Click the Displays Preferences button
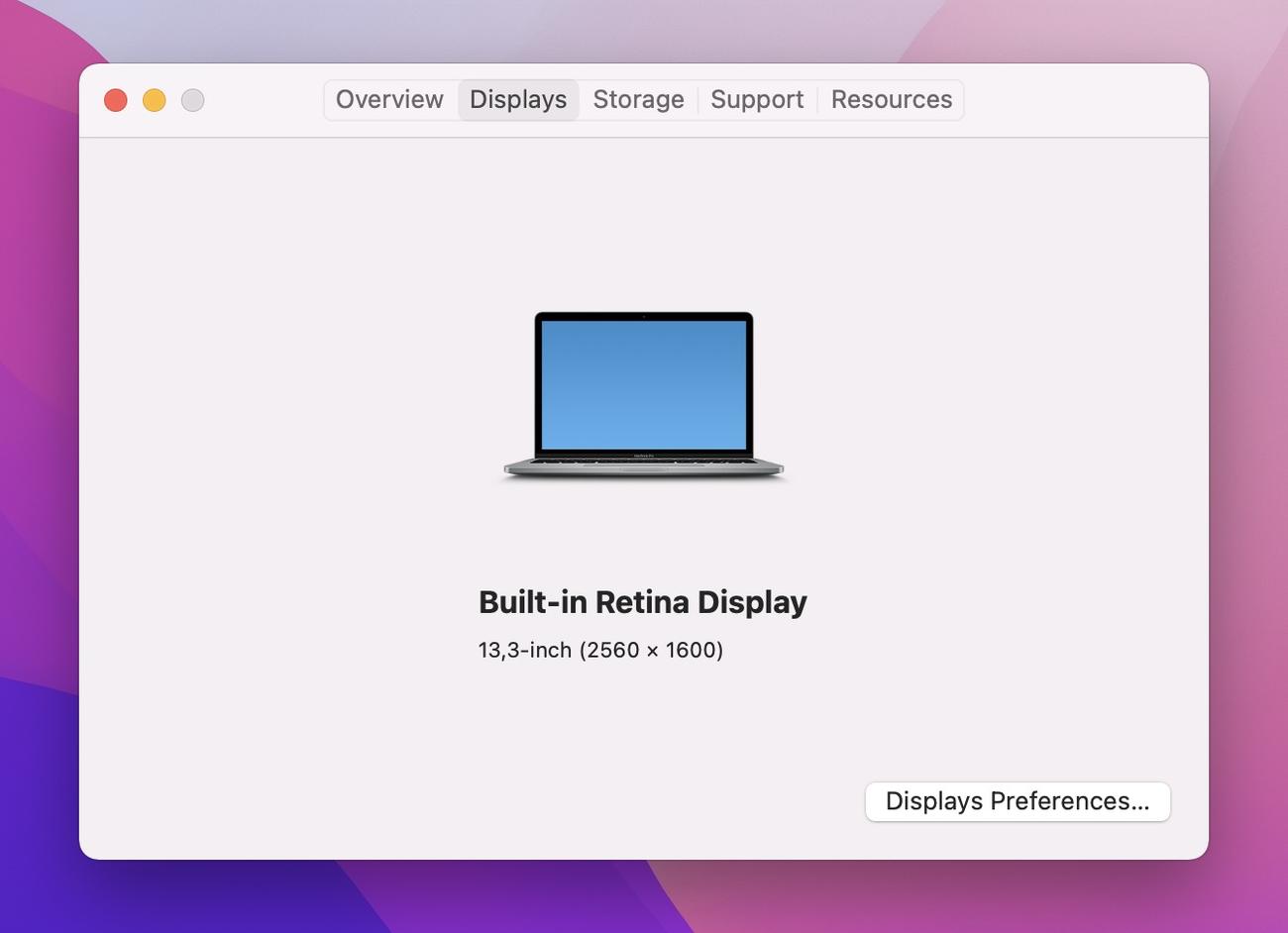 click(1018, 801)
